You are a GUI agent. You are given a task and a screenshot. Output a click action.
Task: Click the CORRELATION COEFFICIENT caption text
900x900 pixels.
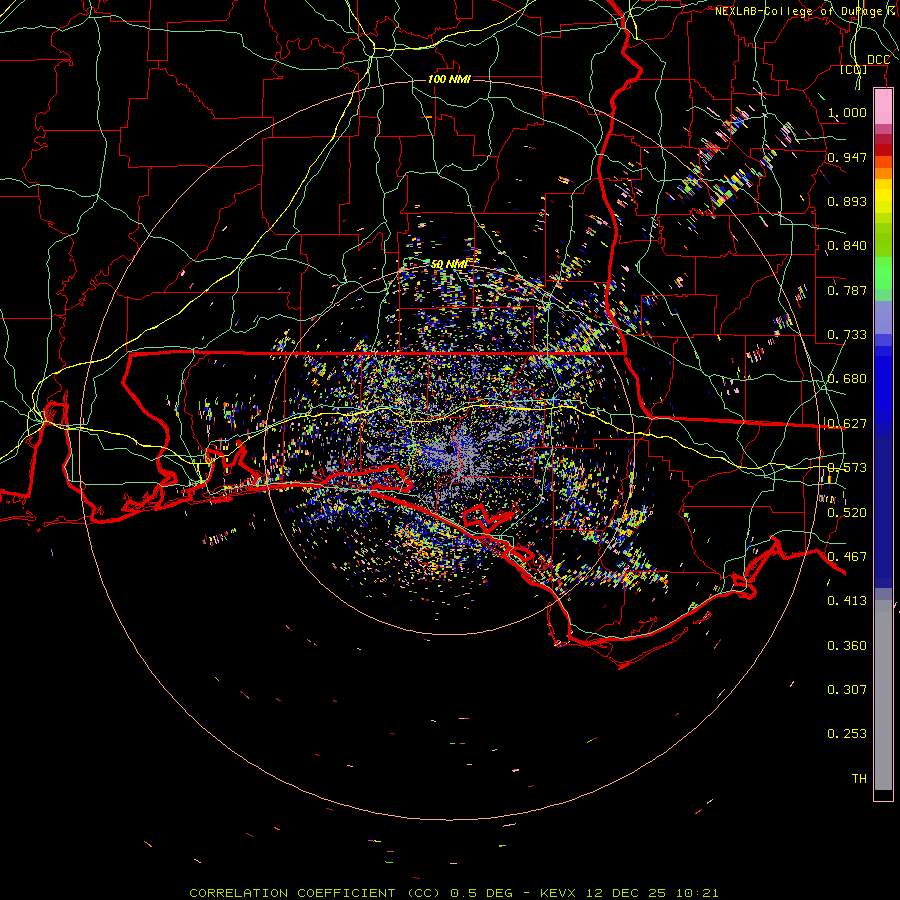[296, 893]
